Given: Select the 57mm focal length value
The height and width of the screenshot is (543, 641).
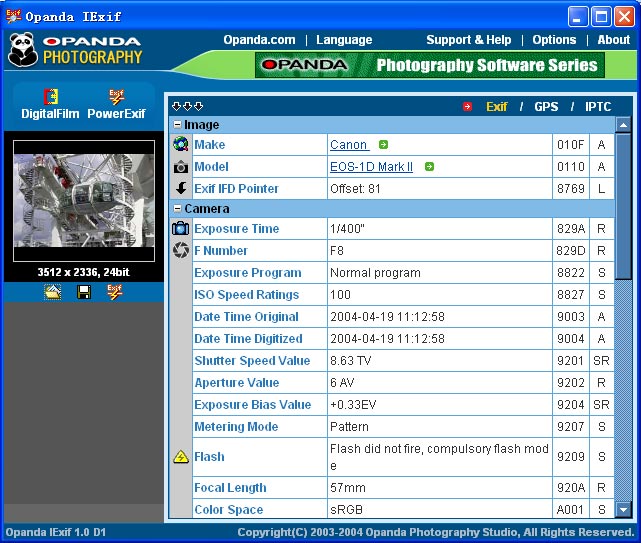Looking at the screenshot, I should click(x=347, y=488).
